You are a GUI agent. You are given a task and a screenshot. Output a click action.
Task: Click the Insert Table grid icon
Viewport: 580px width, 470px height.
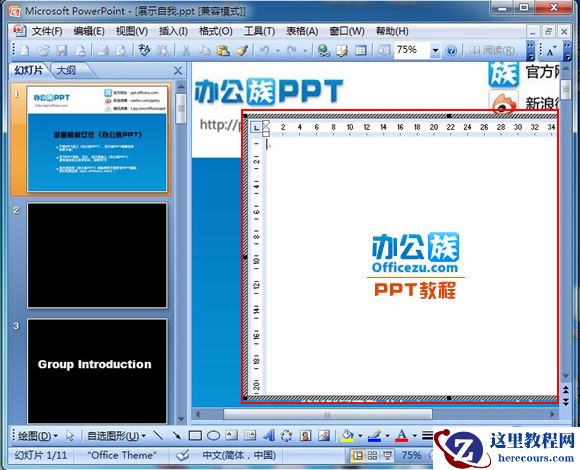pos(360,50)
